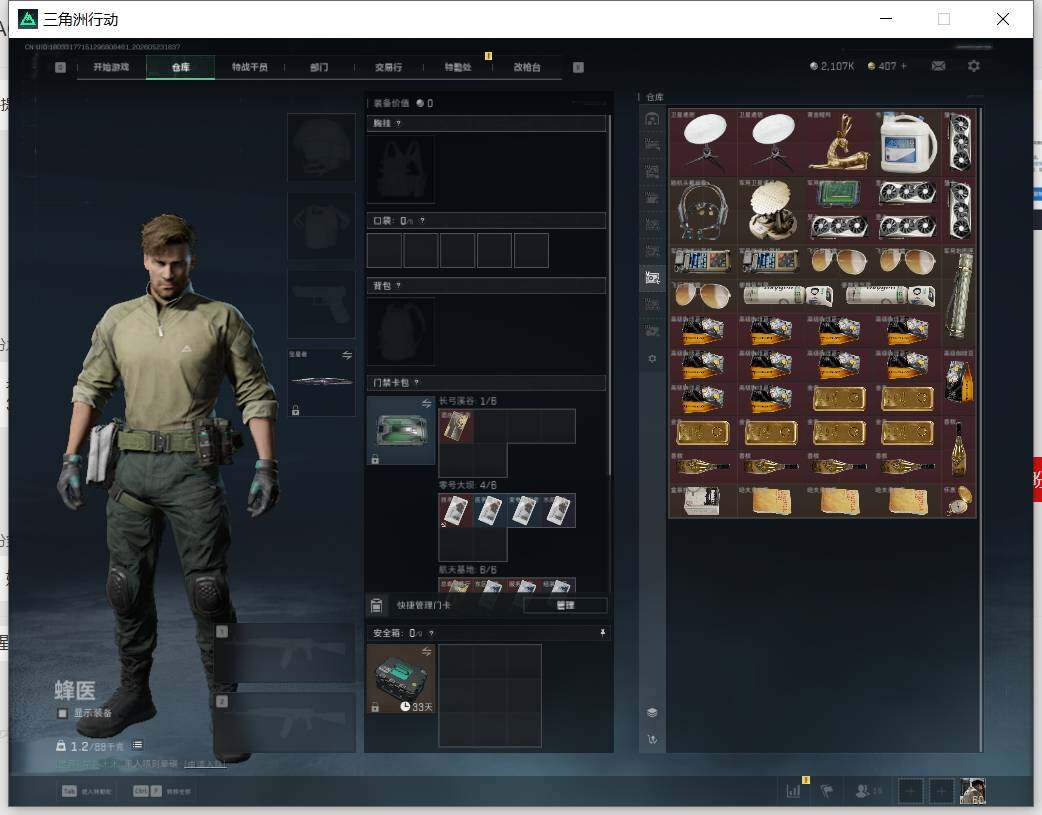Screen dimensions: 1042x815
Task: Select the highlighted warehouse sidebar category icon
Action: [x=653, y=277]
